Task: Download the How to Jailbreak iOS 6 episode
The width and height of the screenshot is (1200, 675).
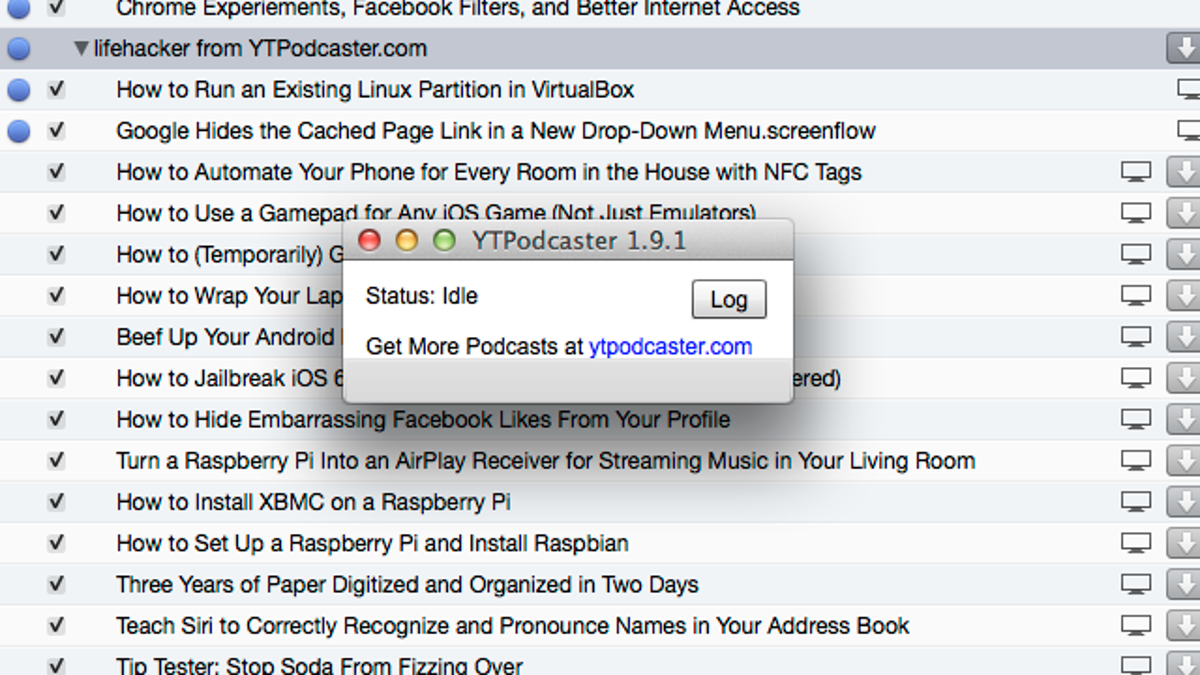Action: 1183,378
